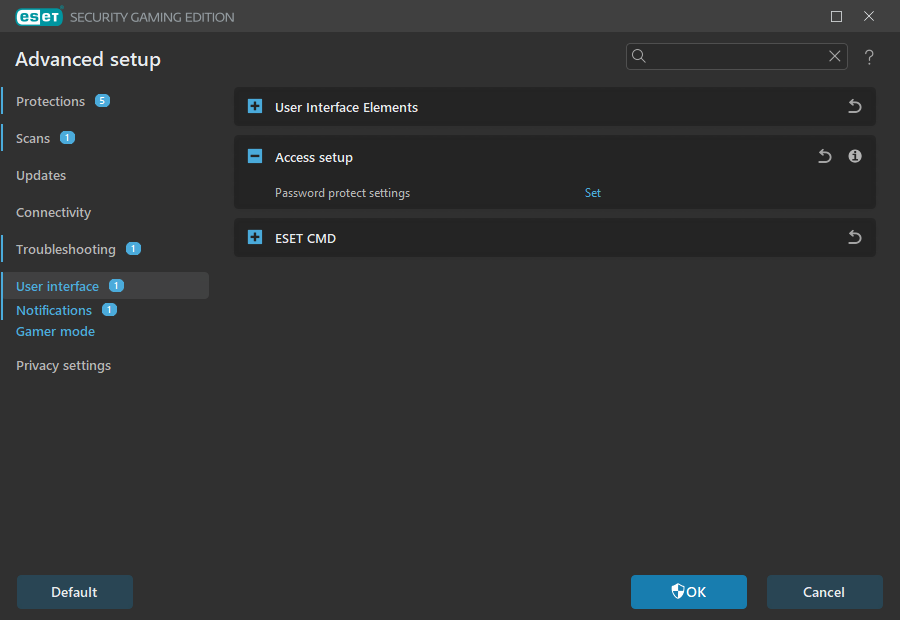Expand the User Interface Elements section
The height and width of the screenshot is (620, 900).
(x=255, y=106)
